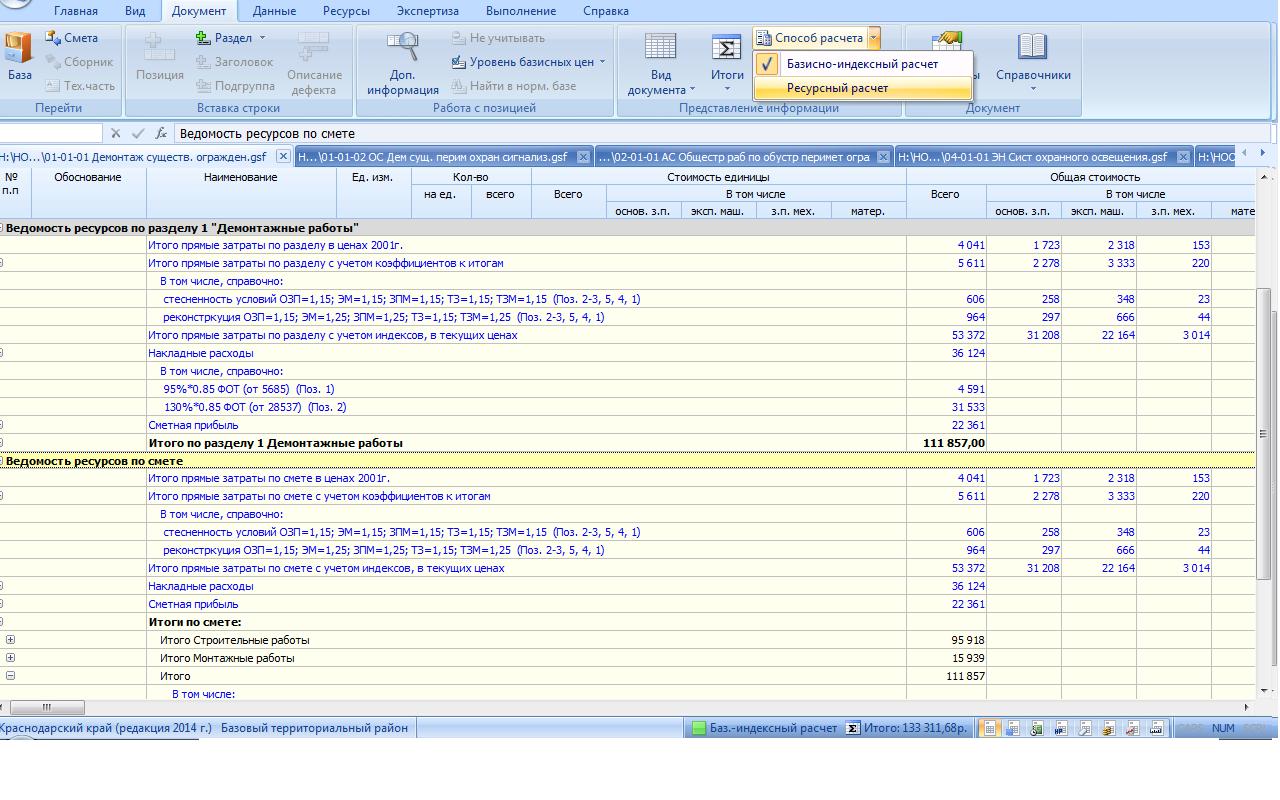1280x800 pixels.
Task: Choose Ресурсный расчет calculation method
Action: tap(837, 88)
